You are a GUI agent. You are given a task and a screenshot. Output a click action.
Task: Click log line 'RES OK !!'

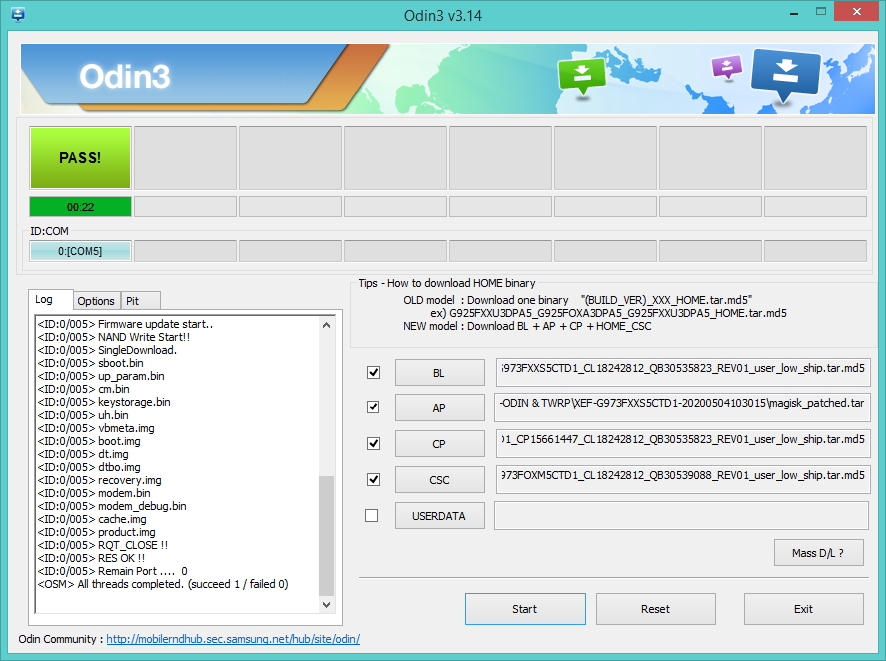tap(91, 558)
